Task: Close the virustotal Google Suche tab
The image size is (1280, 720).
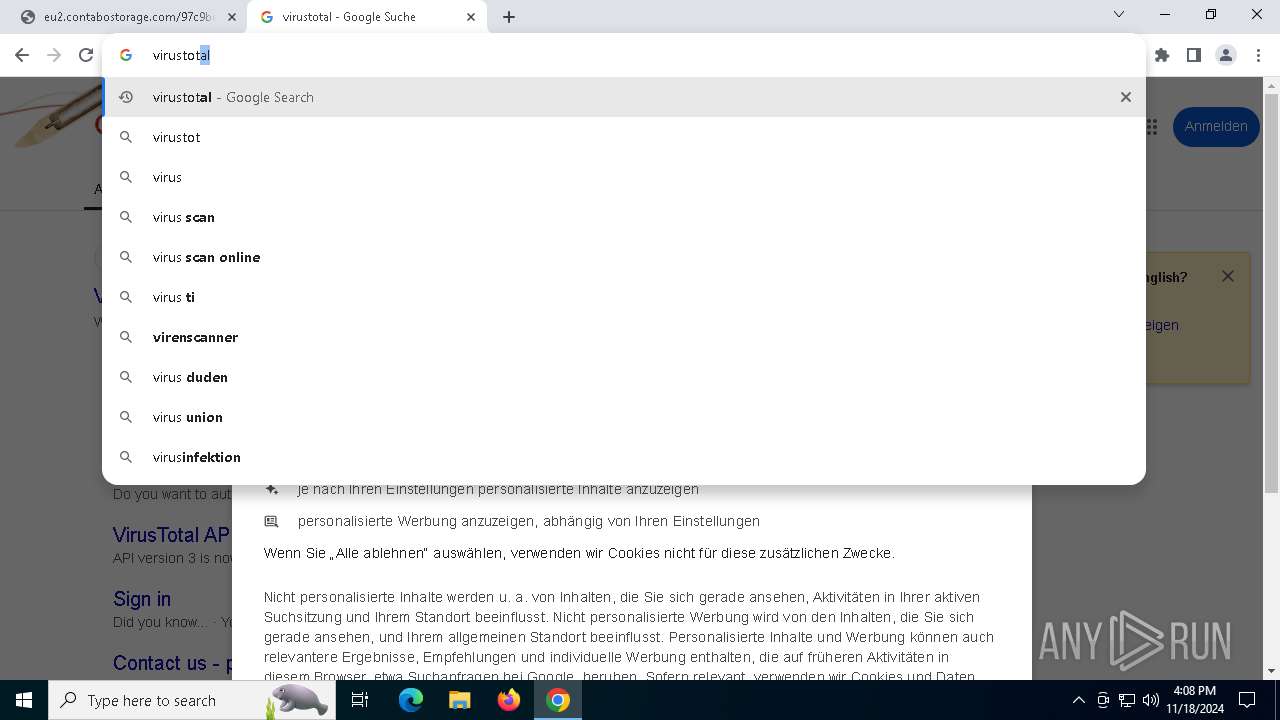Action: point(471,17)
